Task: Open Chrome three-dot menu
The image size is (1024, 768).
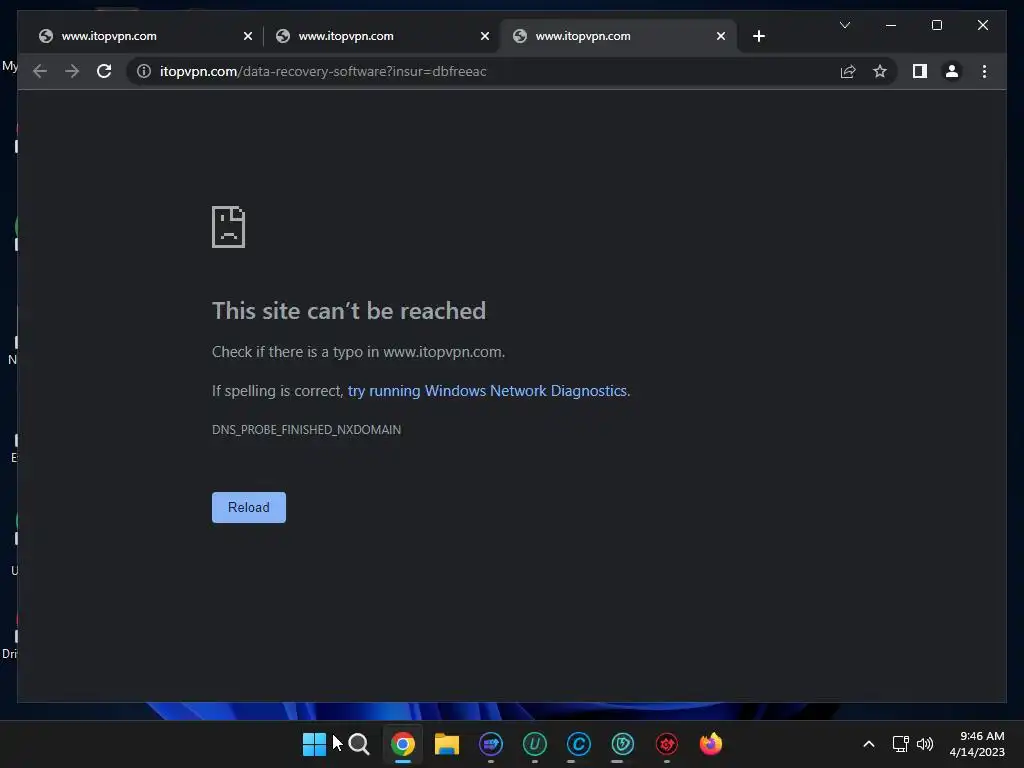Action: (984, 71)
